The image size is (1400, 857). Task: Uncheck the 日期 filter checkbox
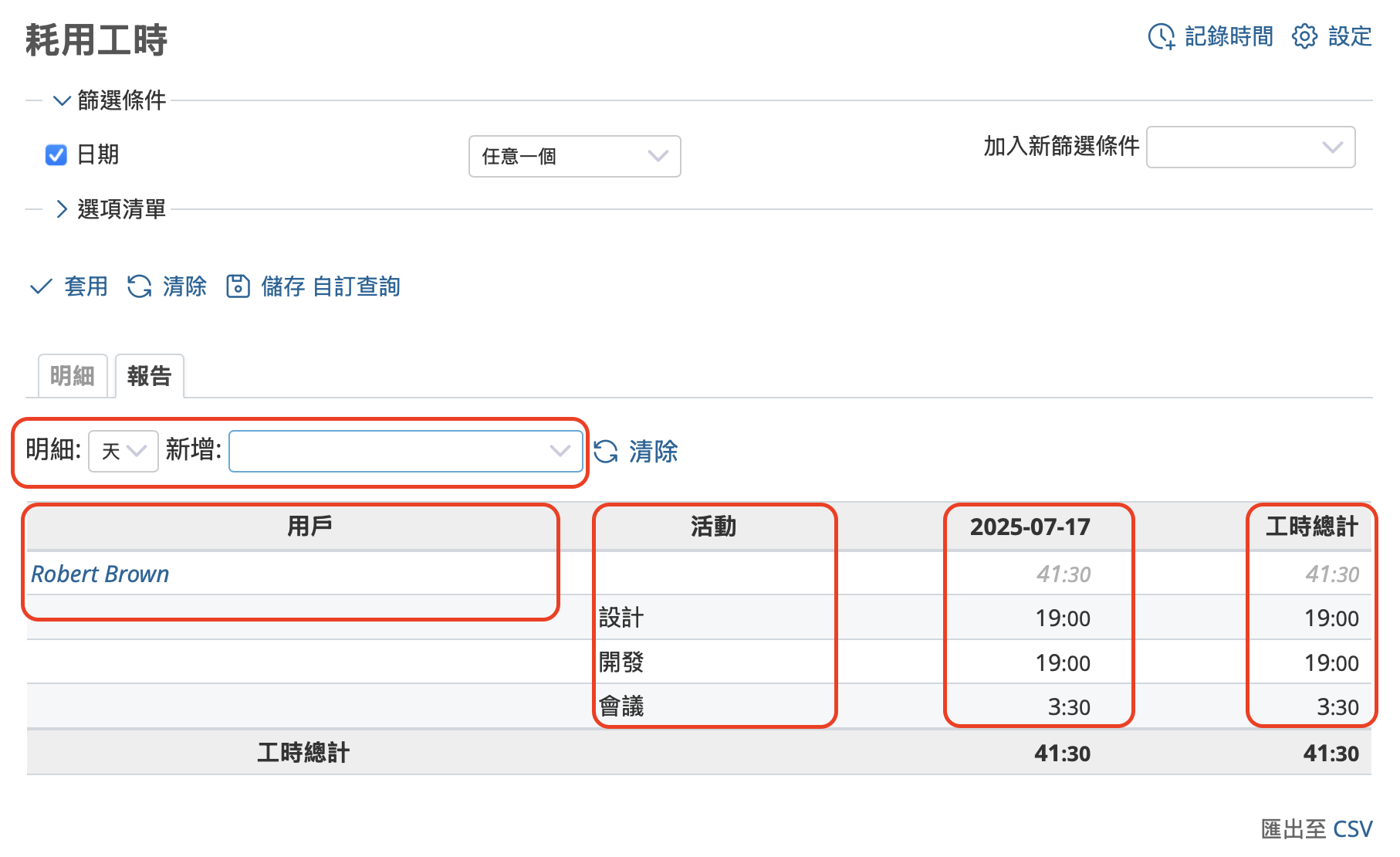point(56,155)
